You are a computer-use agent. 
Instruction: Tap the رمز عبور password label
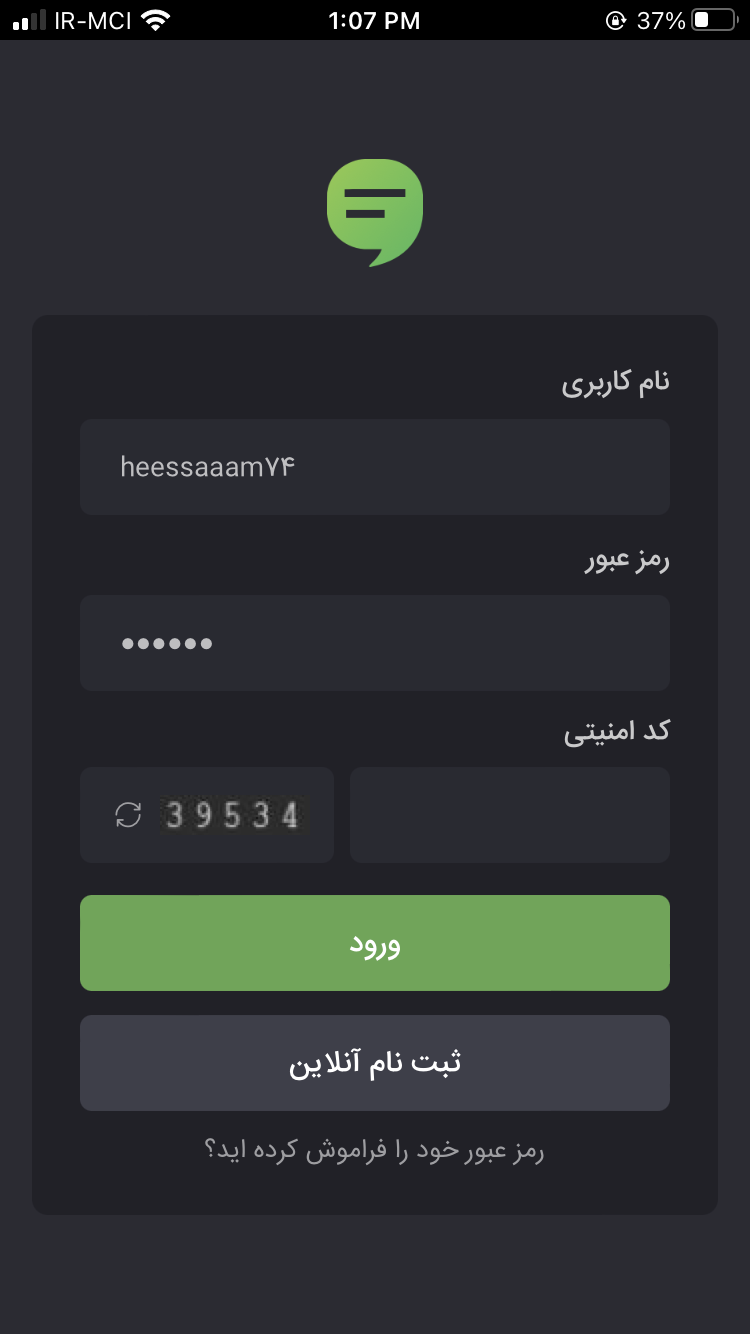point(627,560)
